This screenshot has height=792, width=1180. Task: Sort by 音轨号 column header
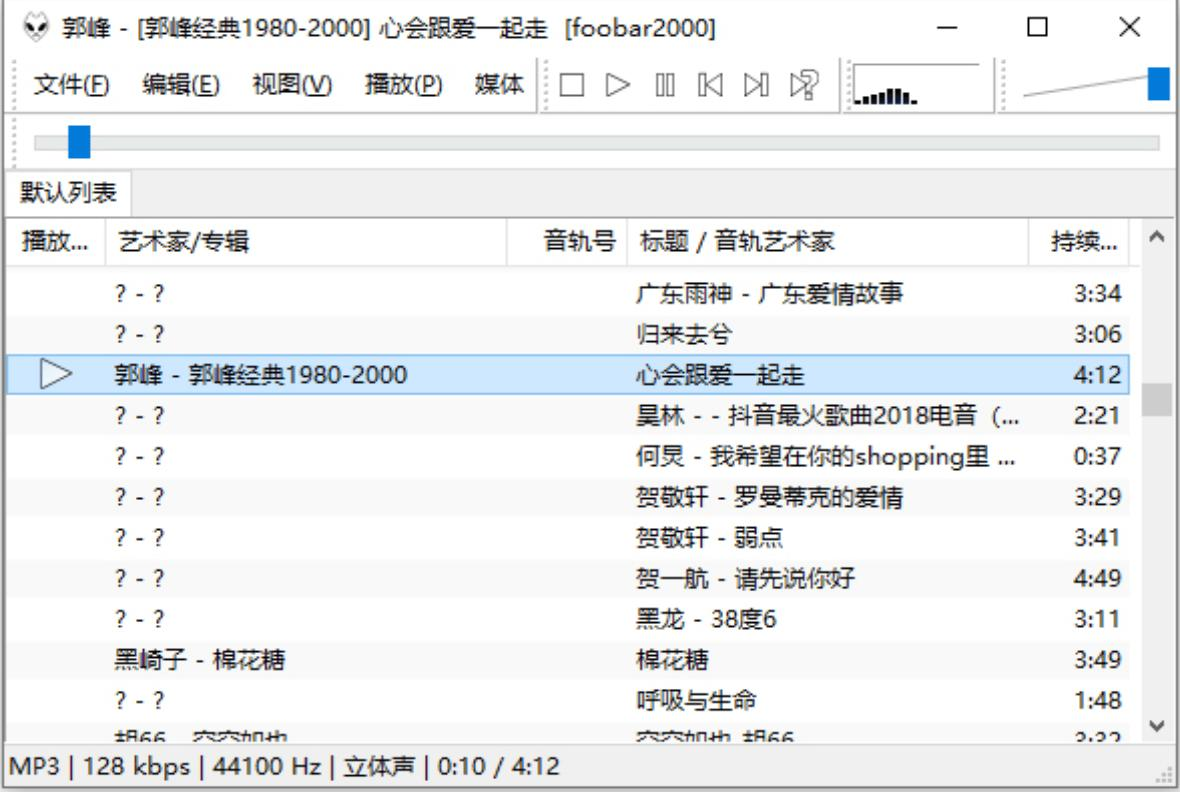click(x=567, y=242)
